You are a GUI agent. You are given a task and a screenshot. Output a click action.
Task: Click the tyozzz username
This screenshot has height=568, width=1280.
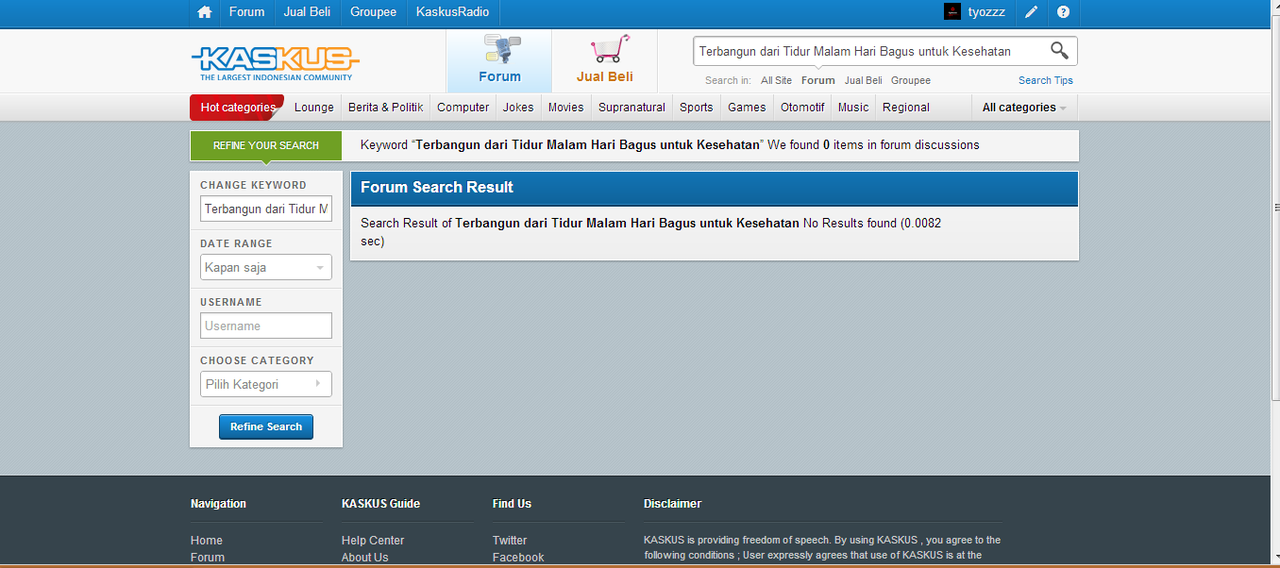(989, 12)
